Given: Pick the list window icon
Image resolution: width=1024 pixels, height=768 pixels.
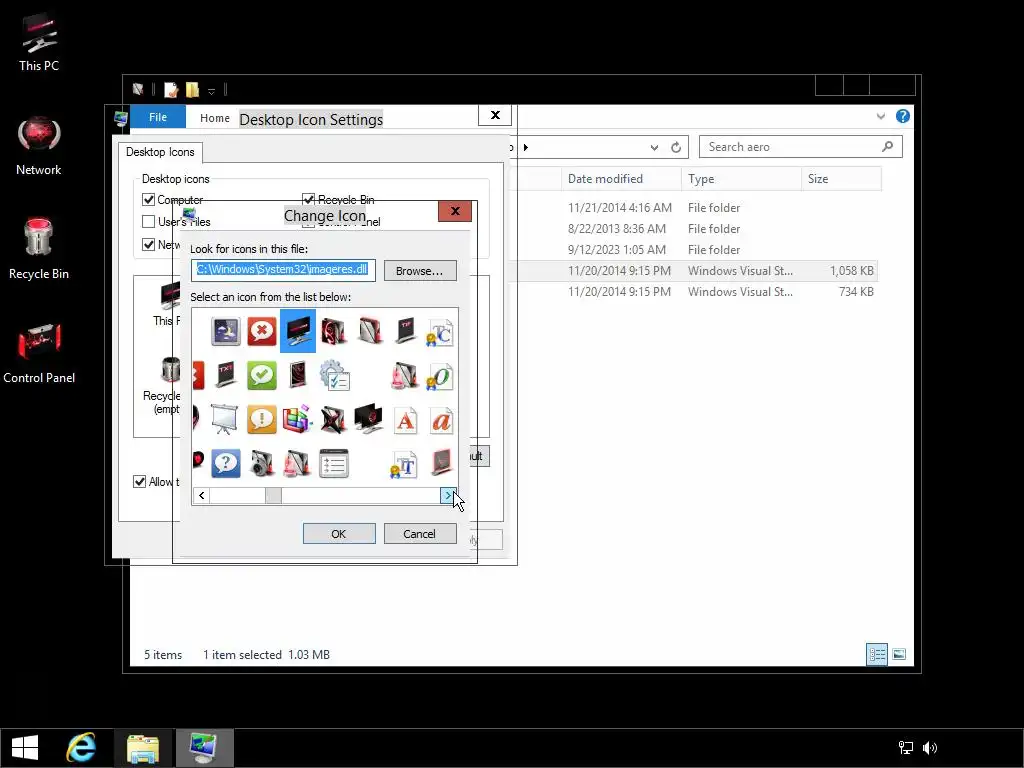Looking at the screenshot, I should click(334, 463).
